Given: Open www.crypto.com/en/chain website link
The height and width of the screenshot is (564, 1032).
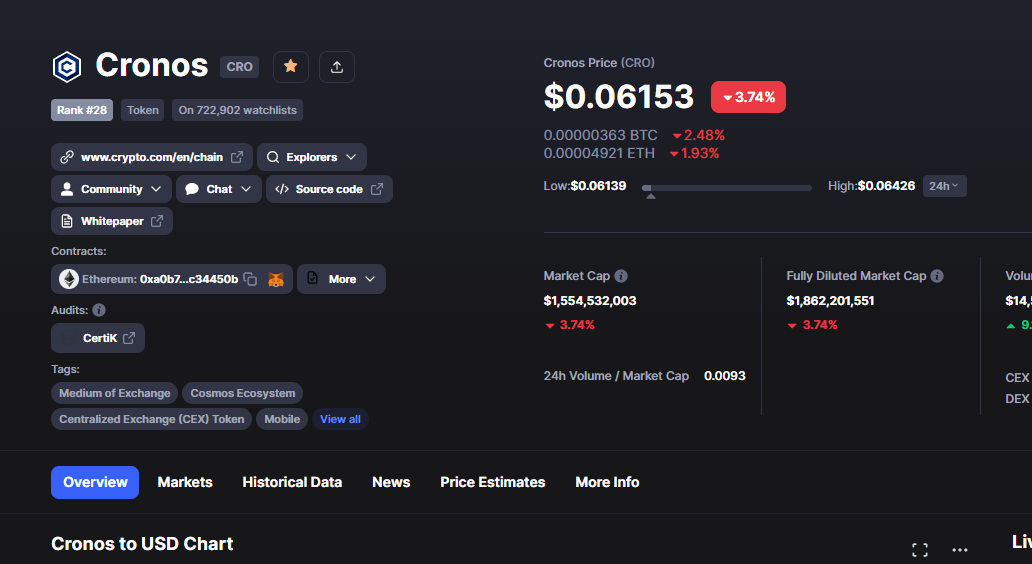Looking at the screenshot, I should 152,157.
